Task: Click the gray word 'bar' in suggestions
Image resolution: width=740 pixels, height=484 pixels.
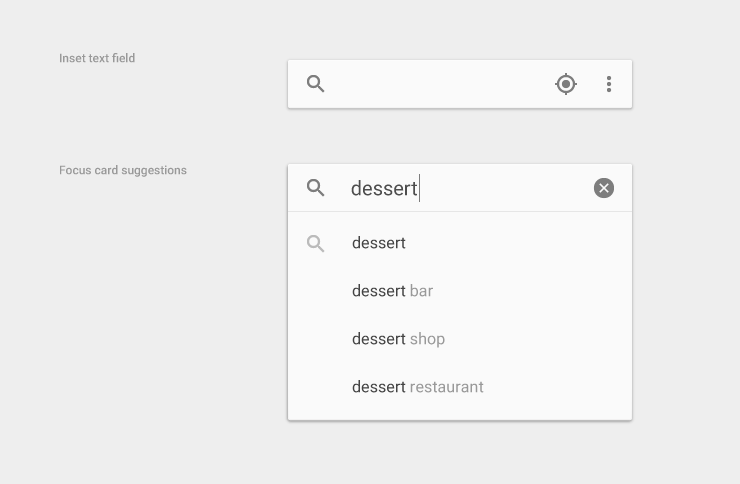Action: coord(422,291)
